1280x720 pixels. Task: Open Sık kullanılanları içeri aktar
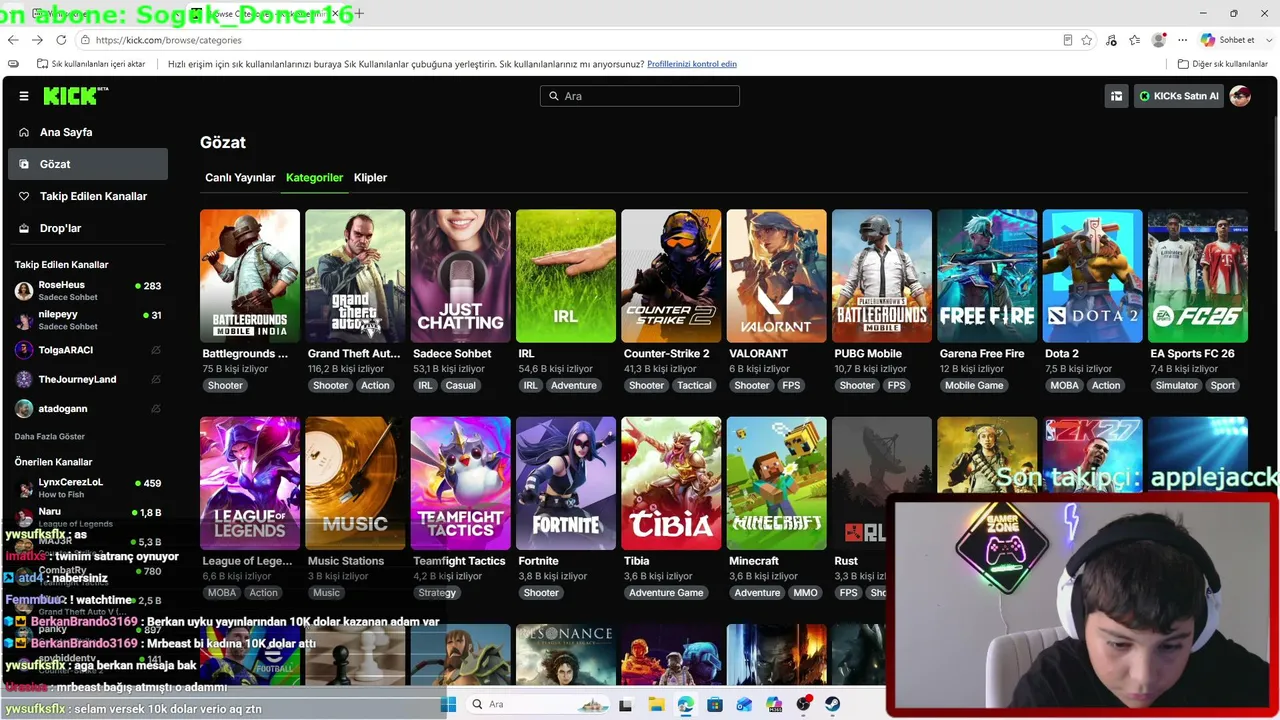pyautogui.click(x=91, y=64)
